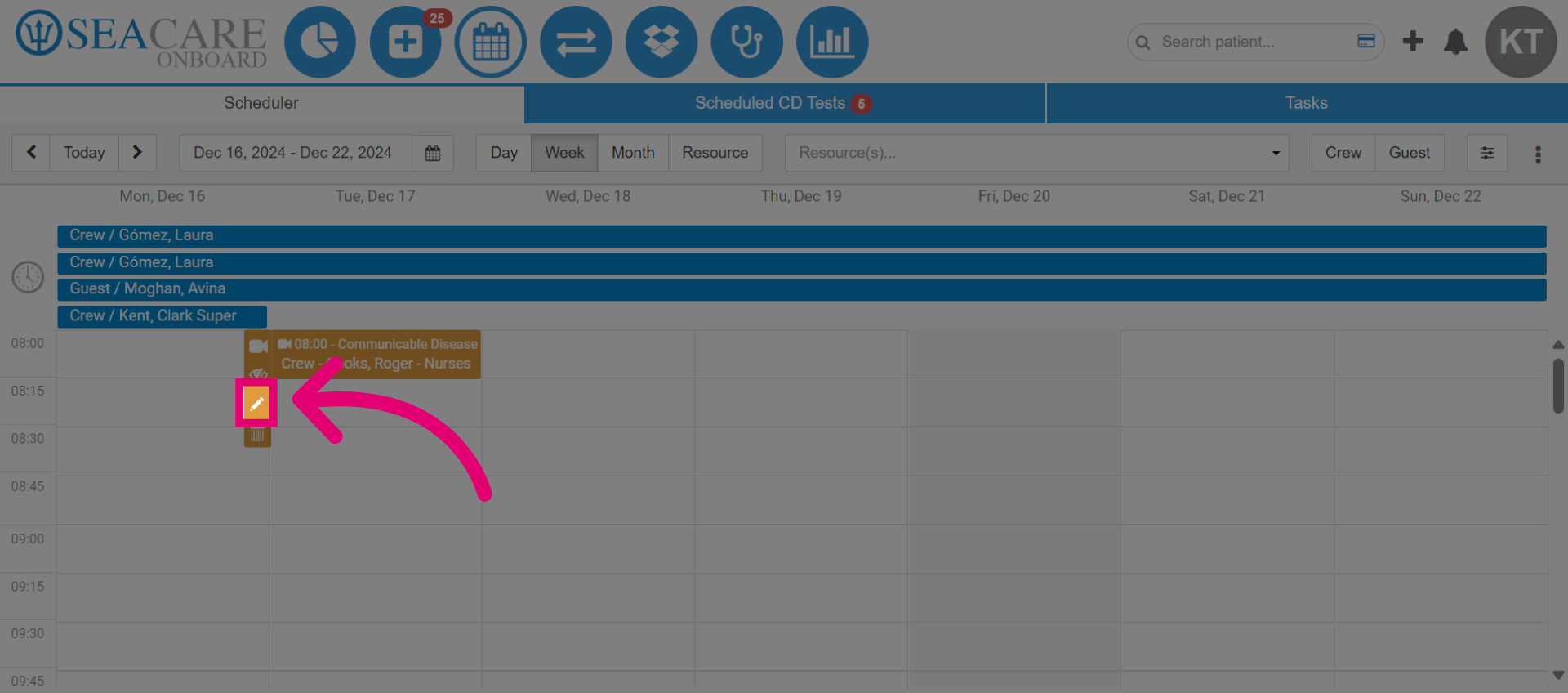This screenshot has height=693, width=1568.
Task: Open the Scheduler tab
Action: [261, 103]
